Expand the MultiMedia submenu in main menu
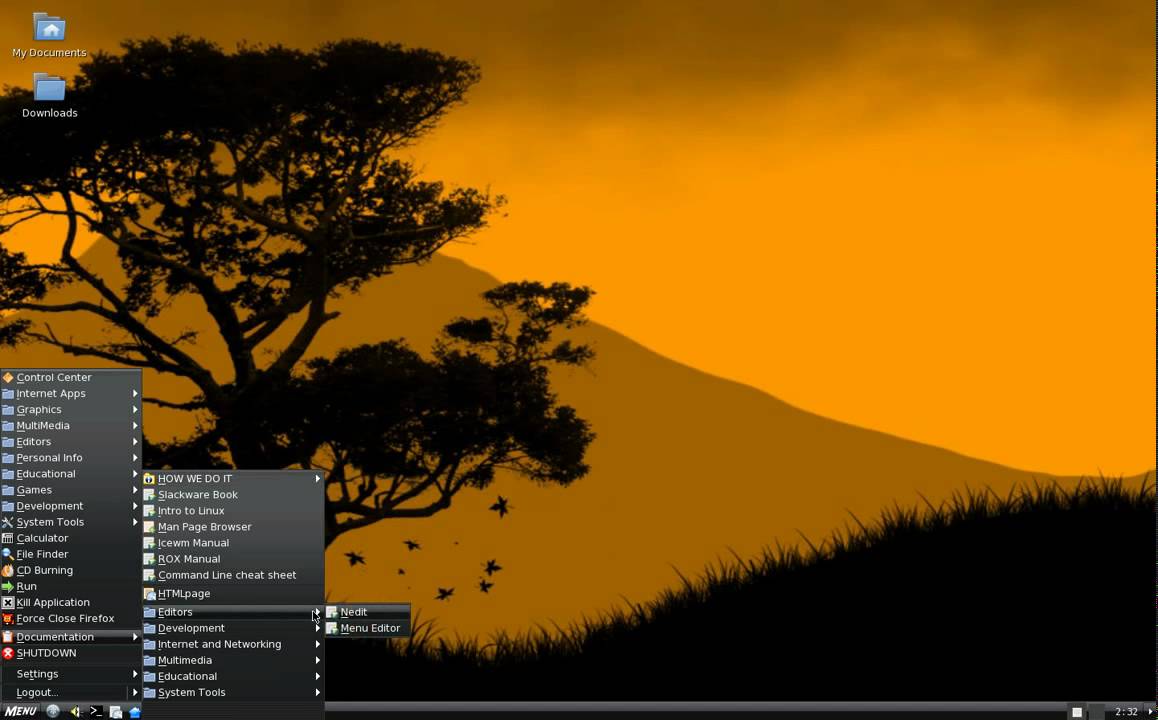This screenshot has height=720, width=1158. (71, 426)
